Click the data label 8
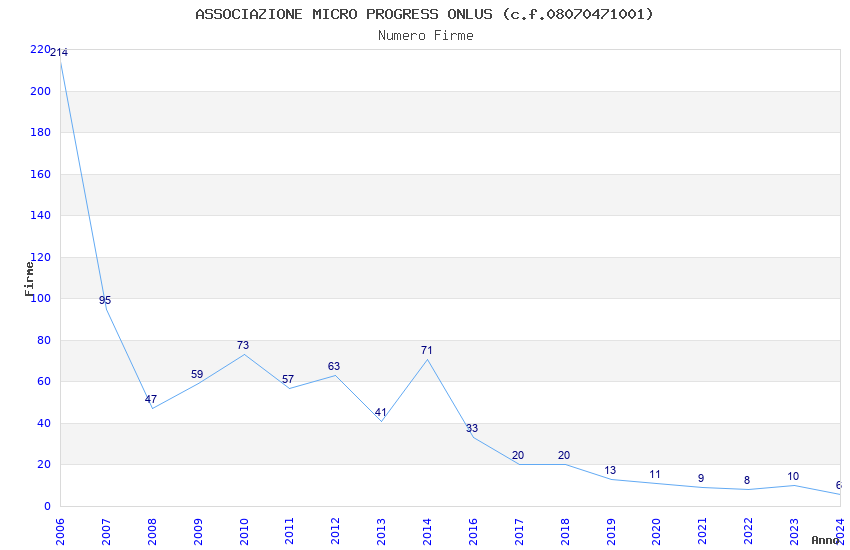Screen dimensions: 850x550 747,481
